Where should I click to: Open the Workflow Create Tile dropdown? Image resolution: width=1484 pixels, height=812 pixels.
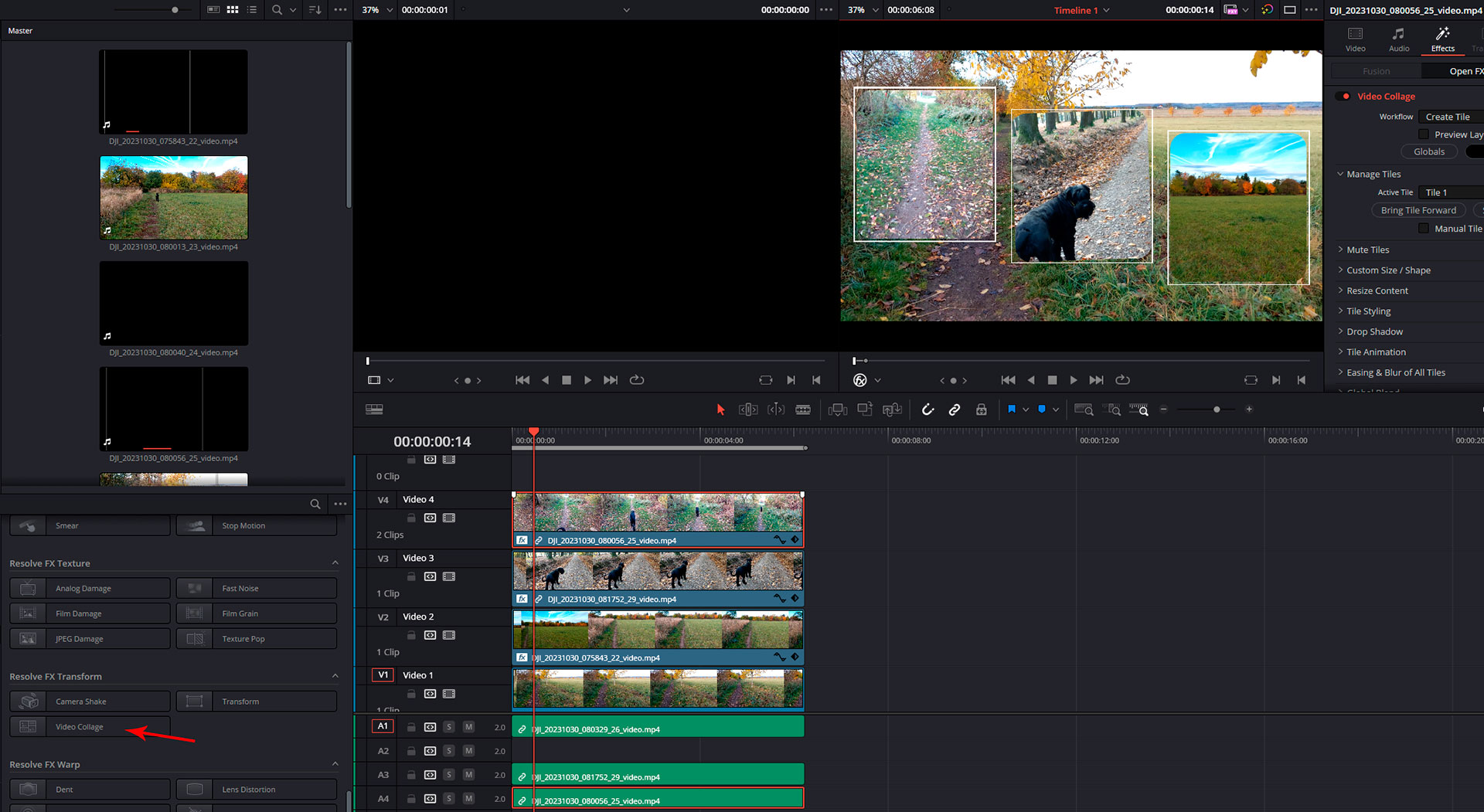tap(1451, 117)
